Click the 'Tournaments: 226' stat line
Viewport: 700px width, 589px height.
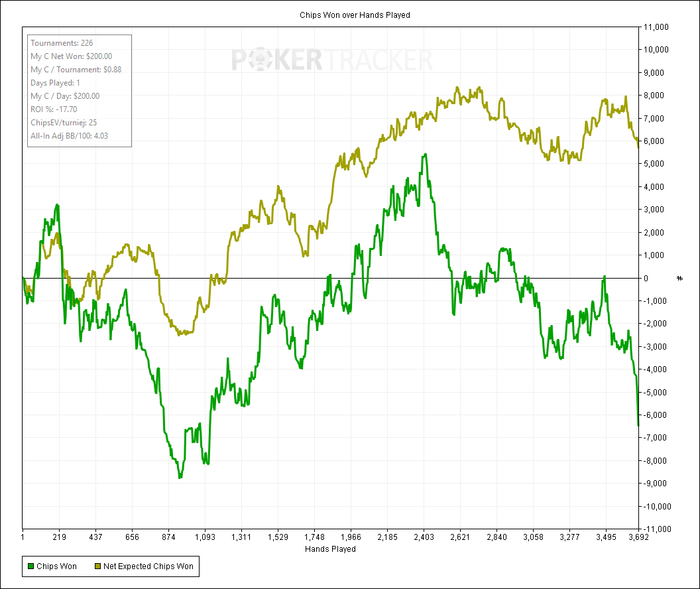62,43
